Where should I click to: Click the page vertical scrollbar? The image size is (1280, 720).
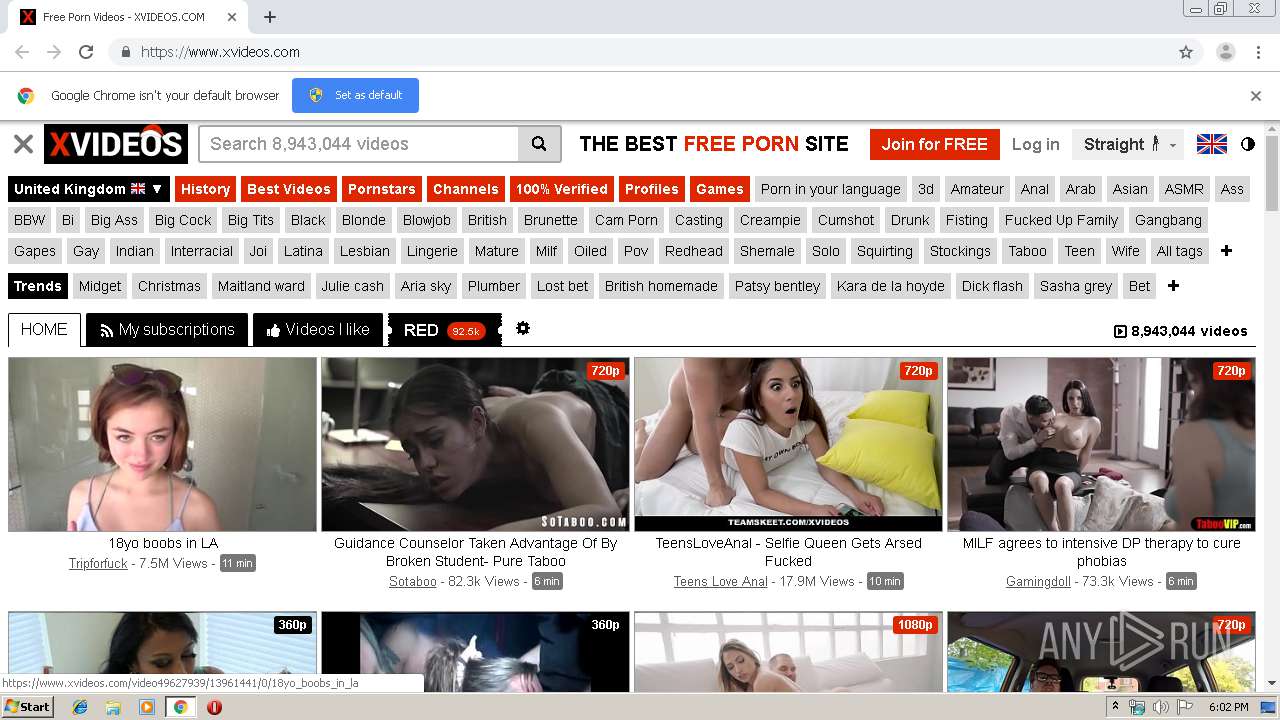point(1272,174)
